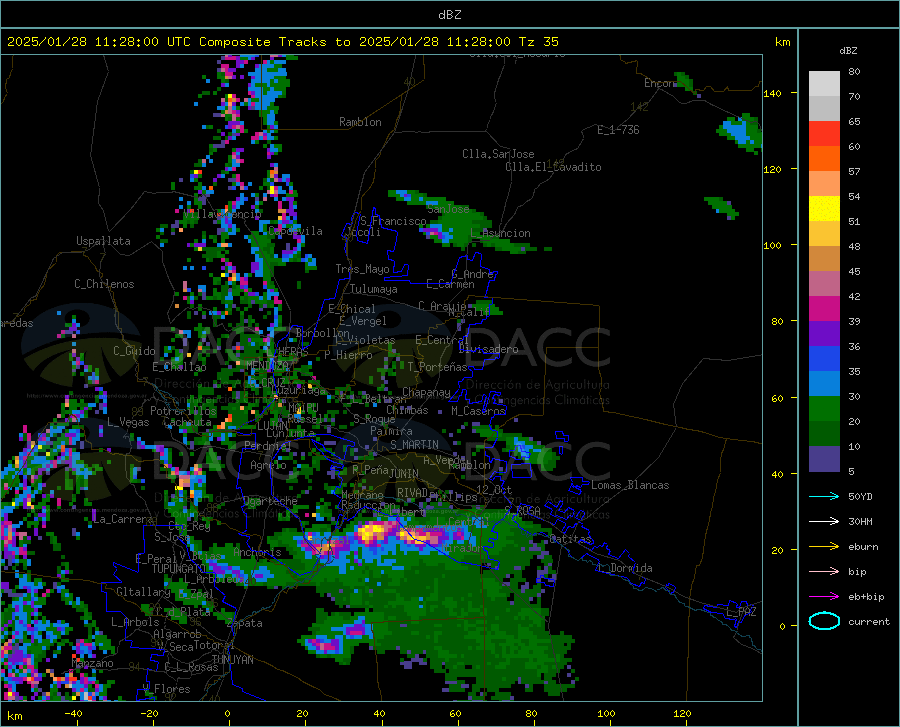Click the Villavicencio map label
Screen dimensions: 900x727
223,214
